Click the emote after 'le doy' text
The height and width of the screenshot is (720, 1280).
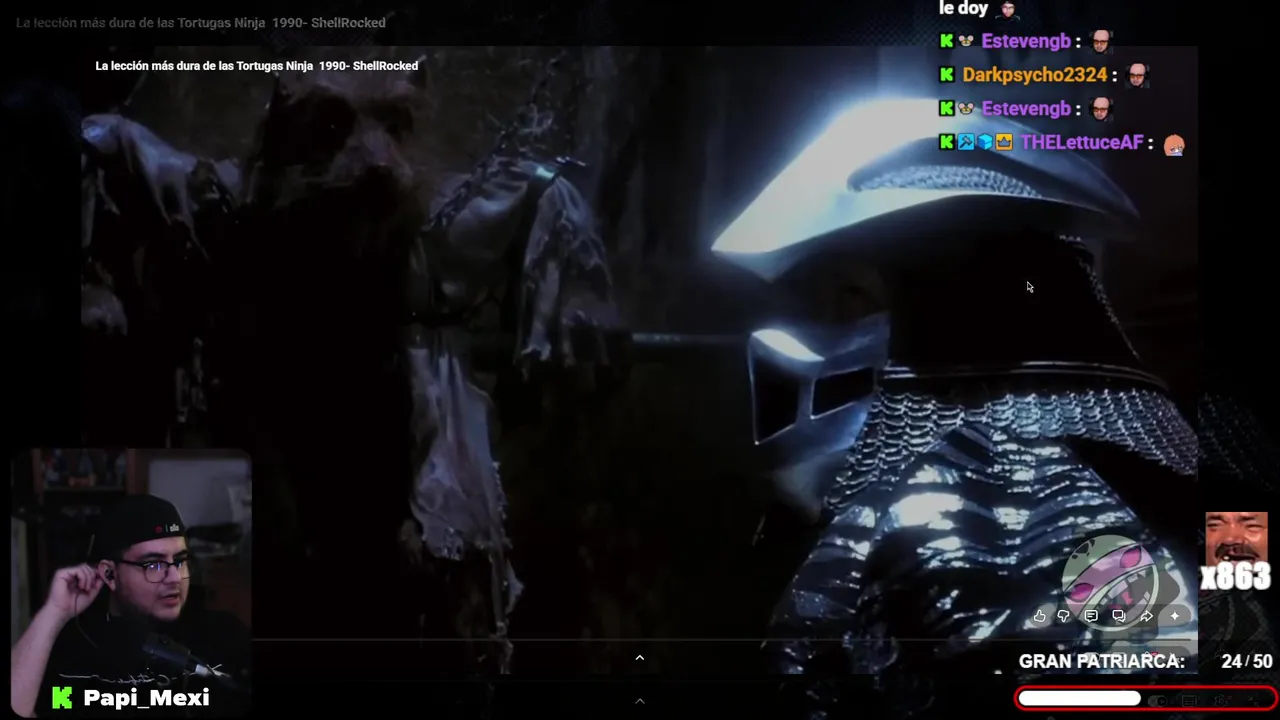(1008, 10)
